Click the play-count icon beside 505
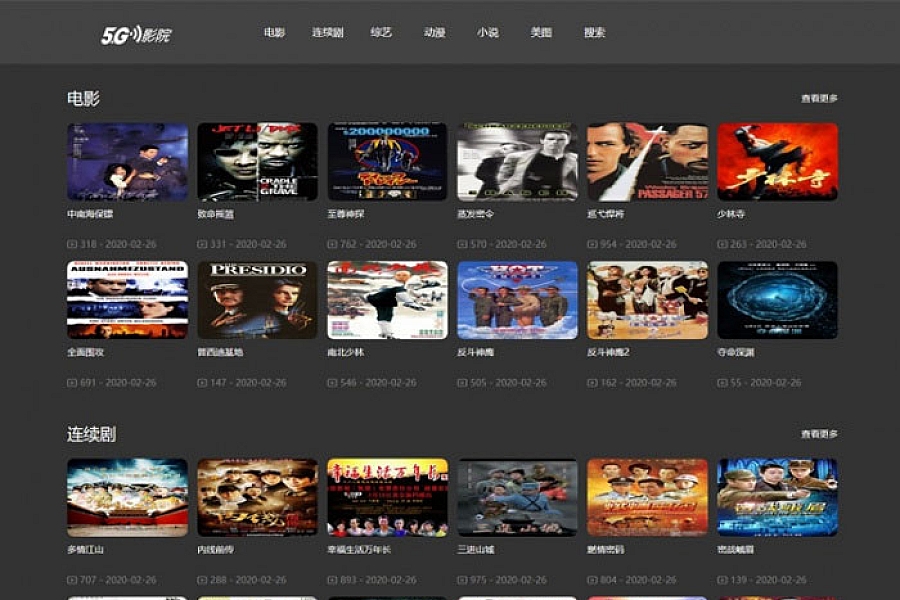 [462, 382]
